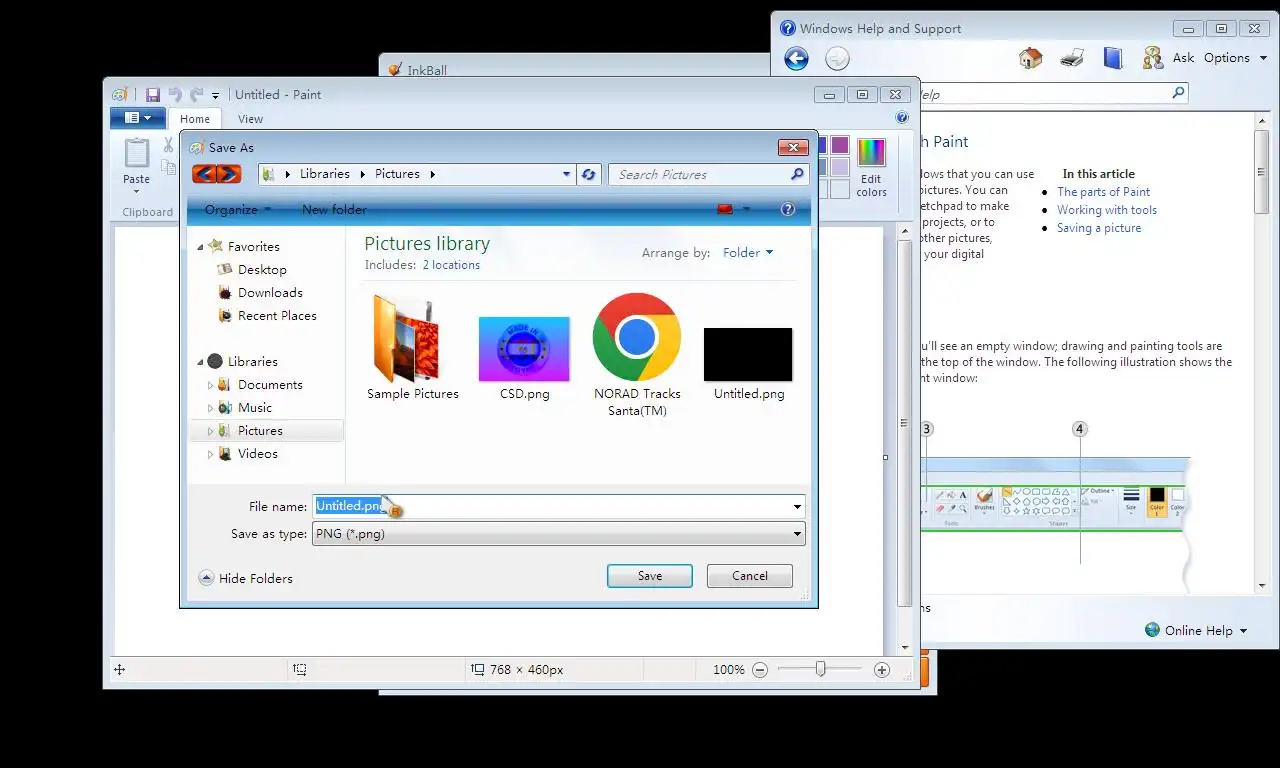The image size is (1280, 768).
Task: Open the Save as type combo box
Action: [x=558, y=534]
